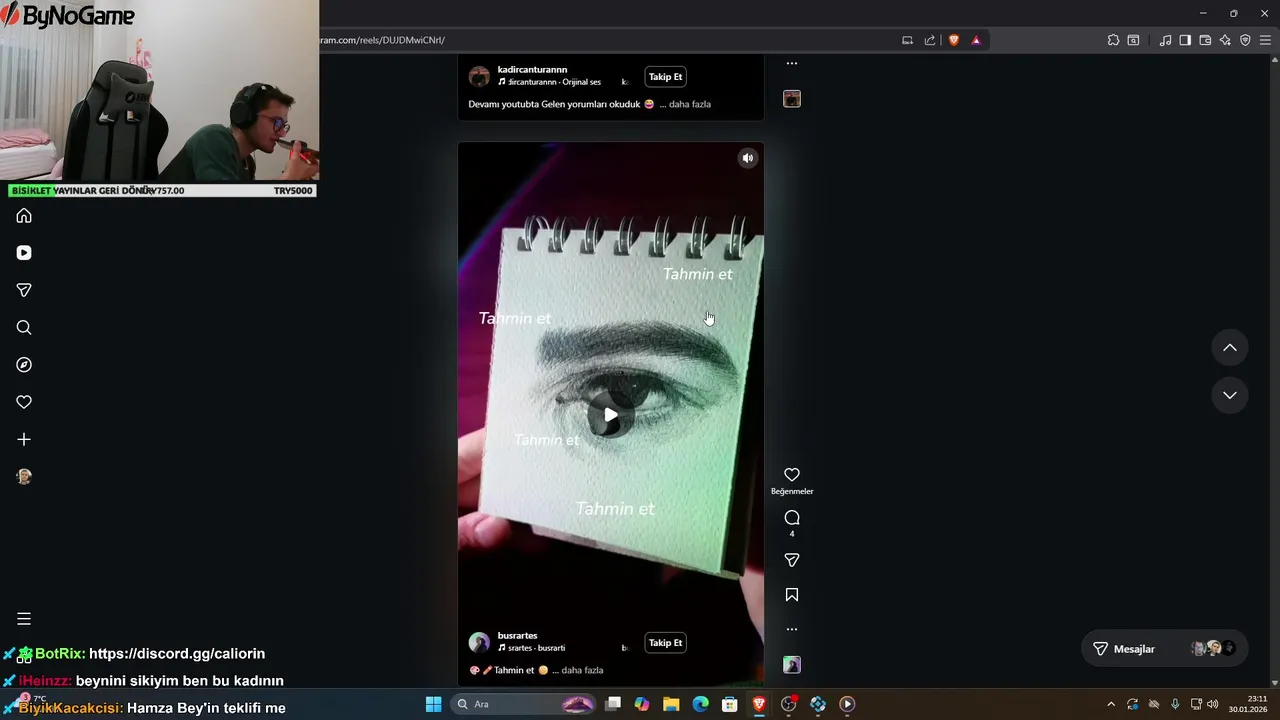Click the Windows taskbar search box
Image resolution: width=1280 pixels, height=720 pixels.
[525, 704]
